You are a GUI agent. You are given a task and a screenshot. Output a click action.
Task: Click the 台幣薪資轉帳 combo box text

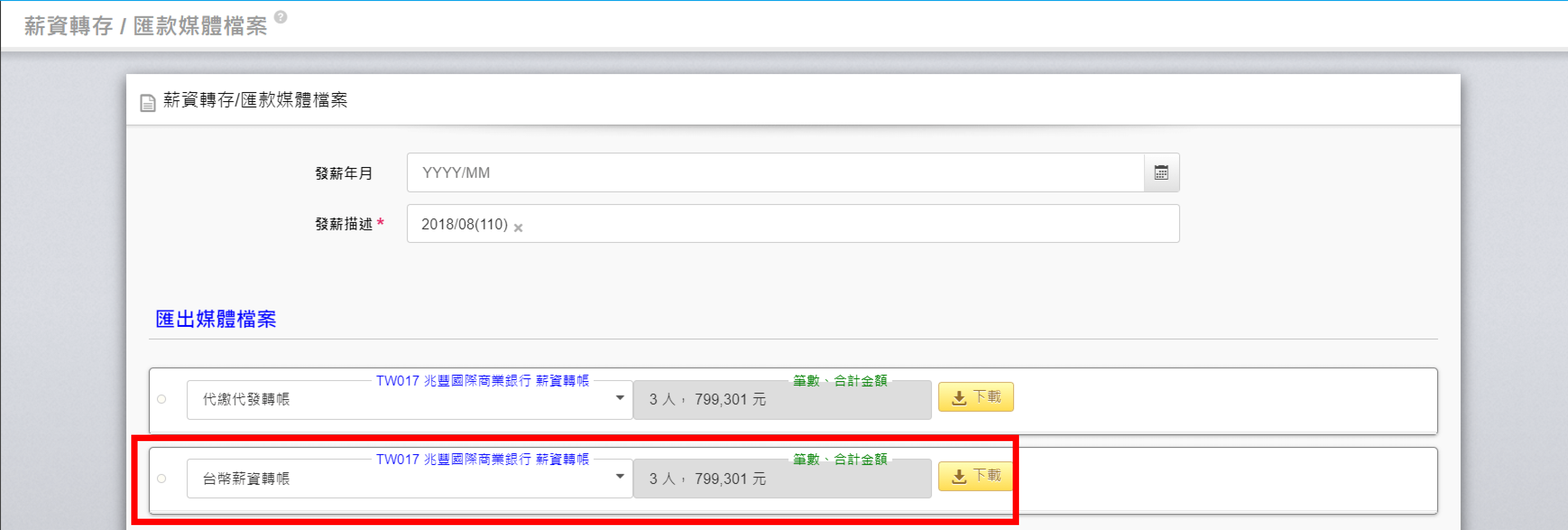(x=246, y=479)
